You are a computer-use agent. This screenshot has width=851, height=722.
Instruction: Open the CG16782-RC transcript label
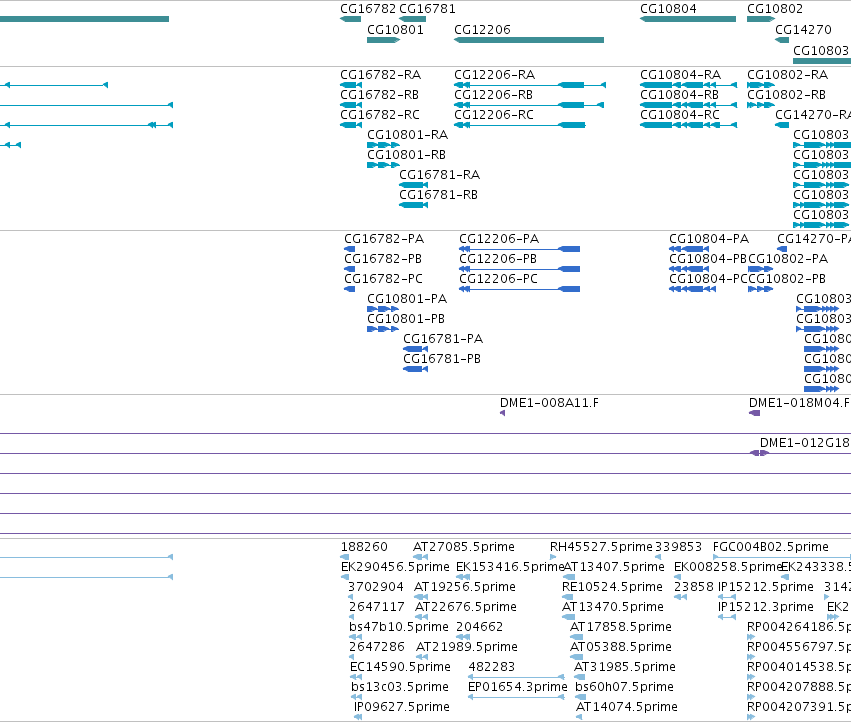click(380, 115)
